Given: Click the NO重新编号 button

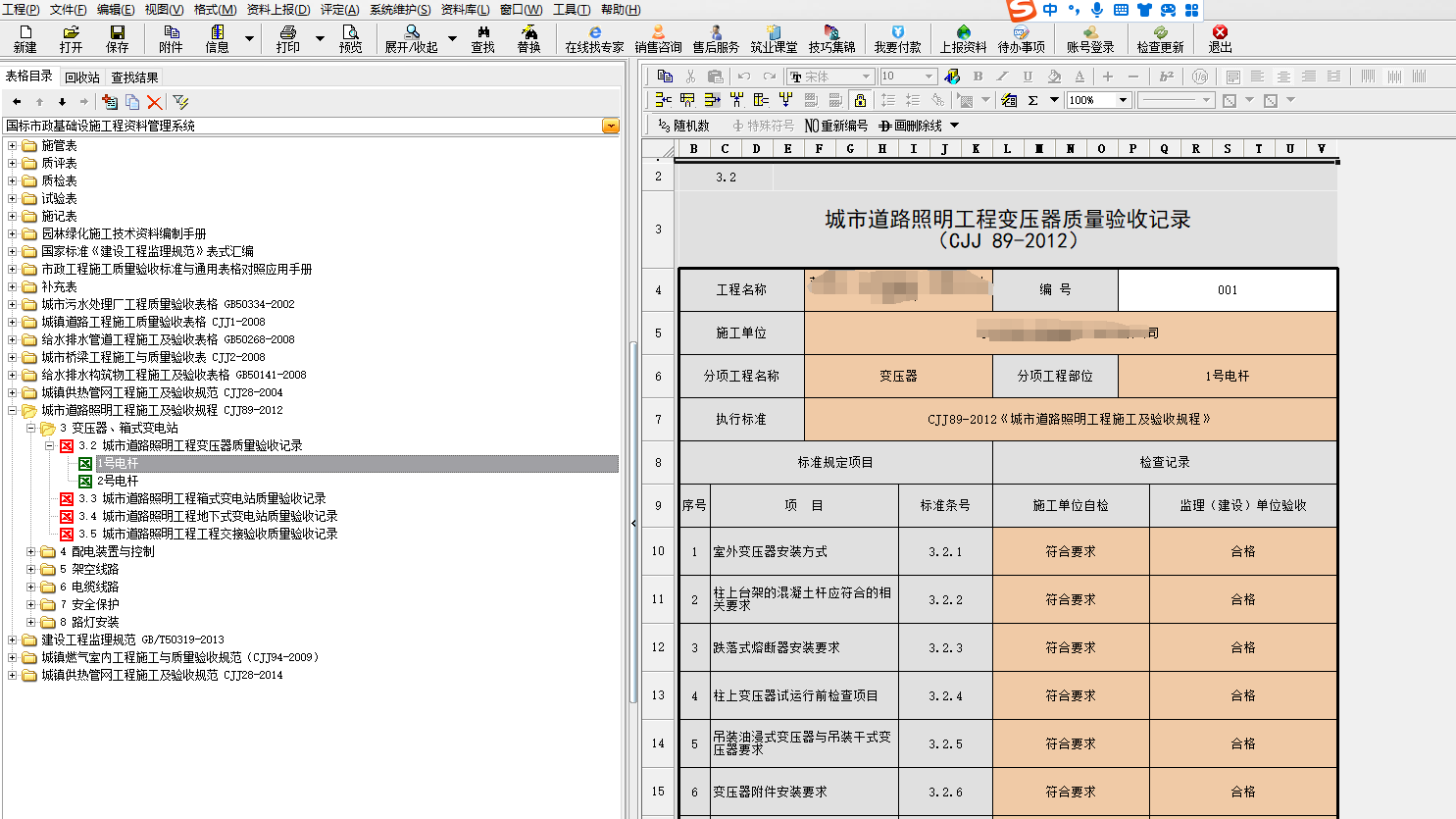Looking at the screenshot, I should point(835,126).
